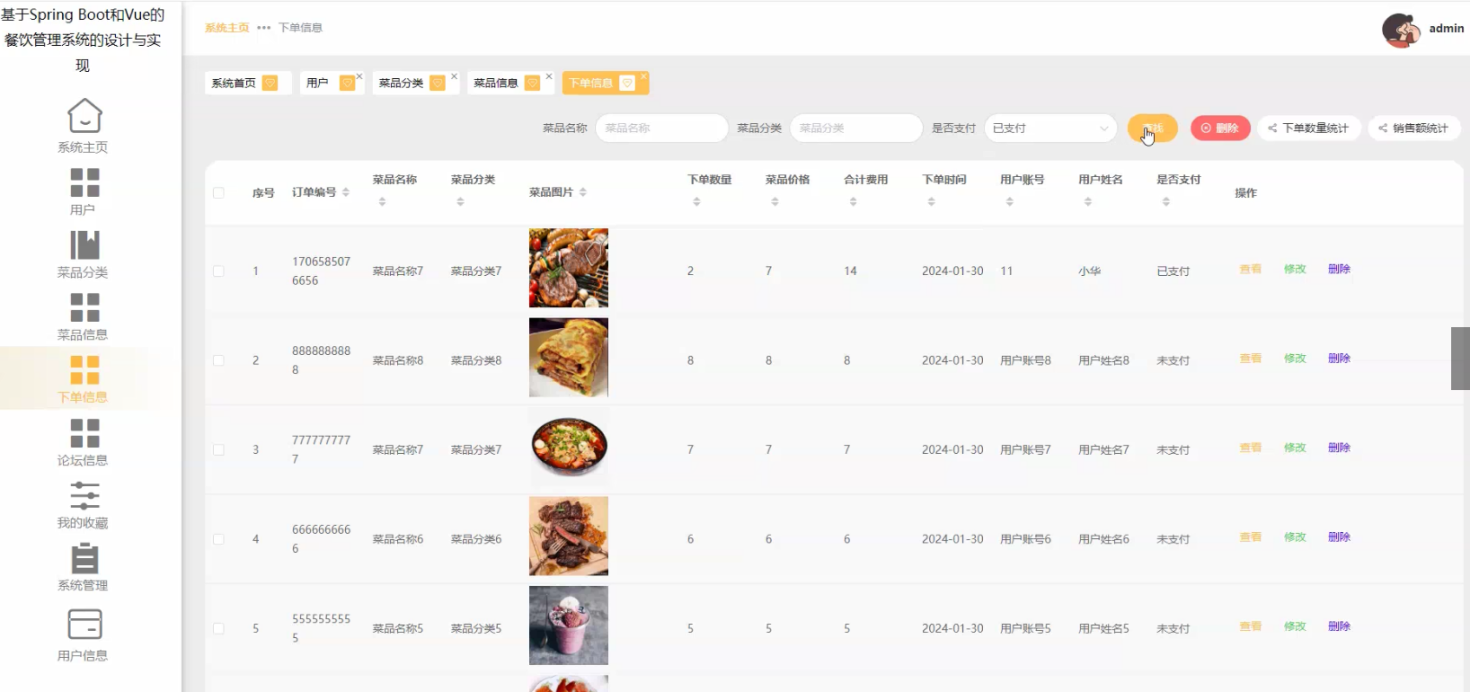Check the row 1 checkbox

point(218,271)
